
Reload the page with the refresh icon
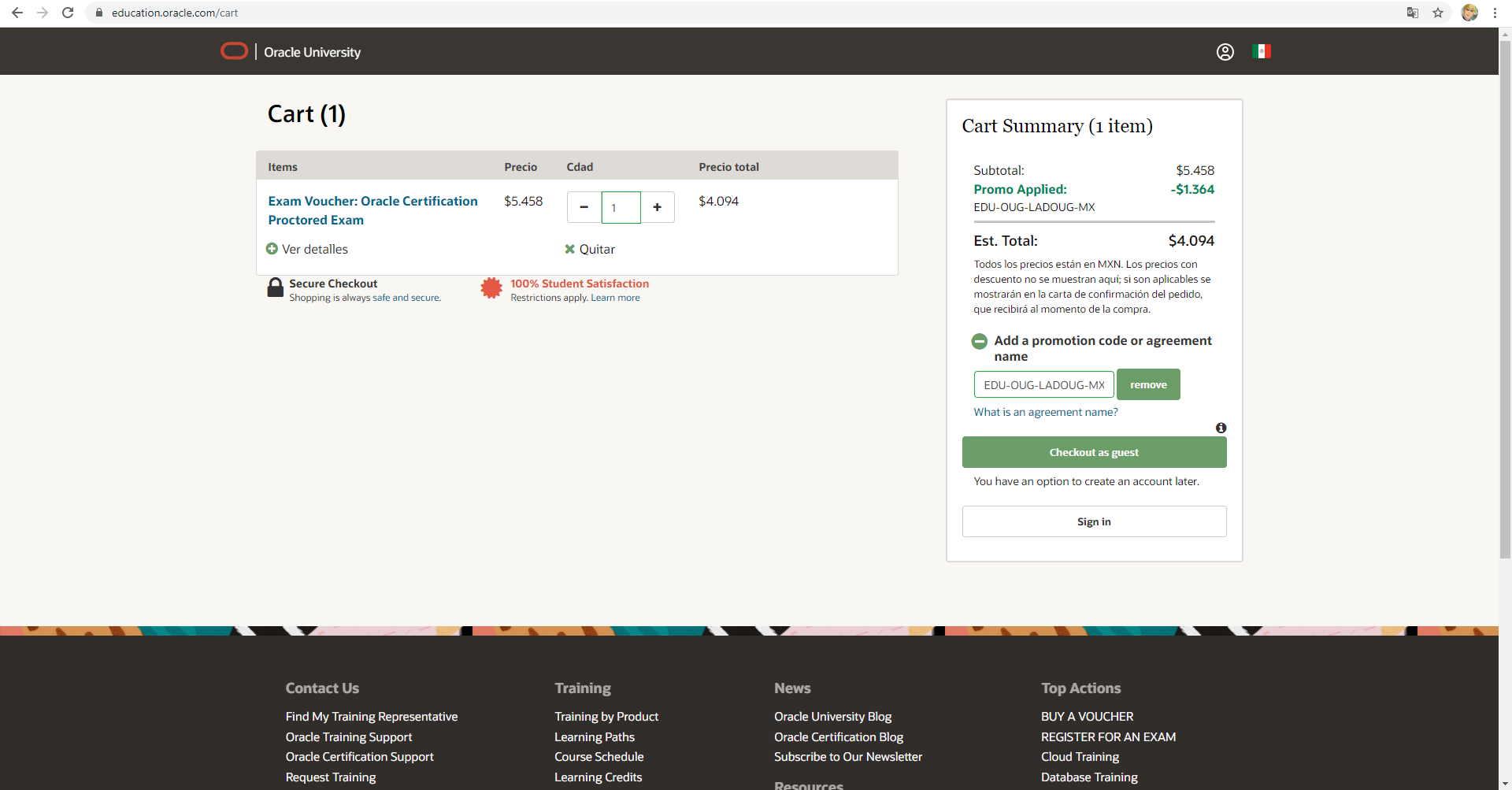pos(68,13)
